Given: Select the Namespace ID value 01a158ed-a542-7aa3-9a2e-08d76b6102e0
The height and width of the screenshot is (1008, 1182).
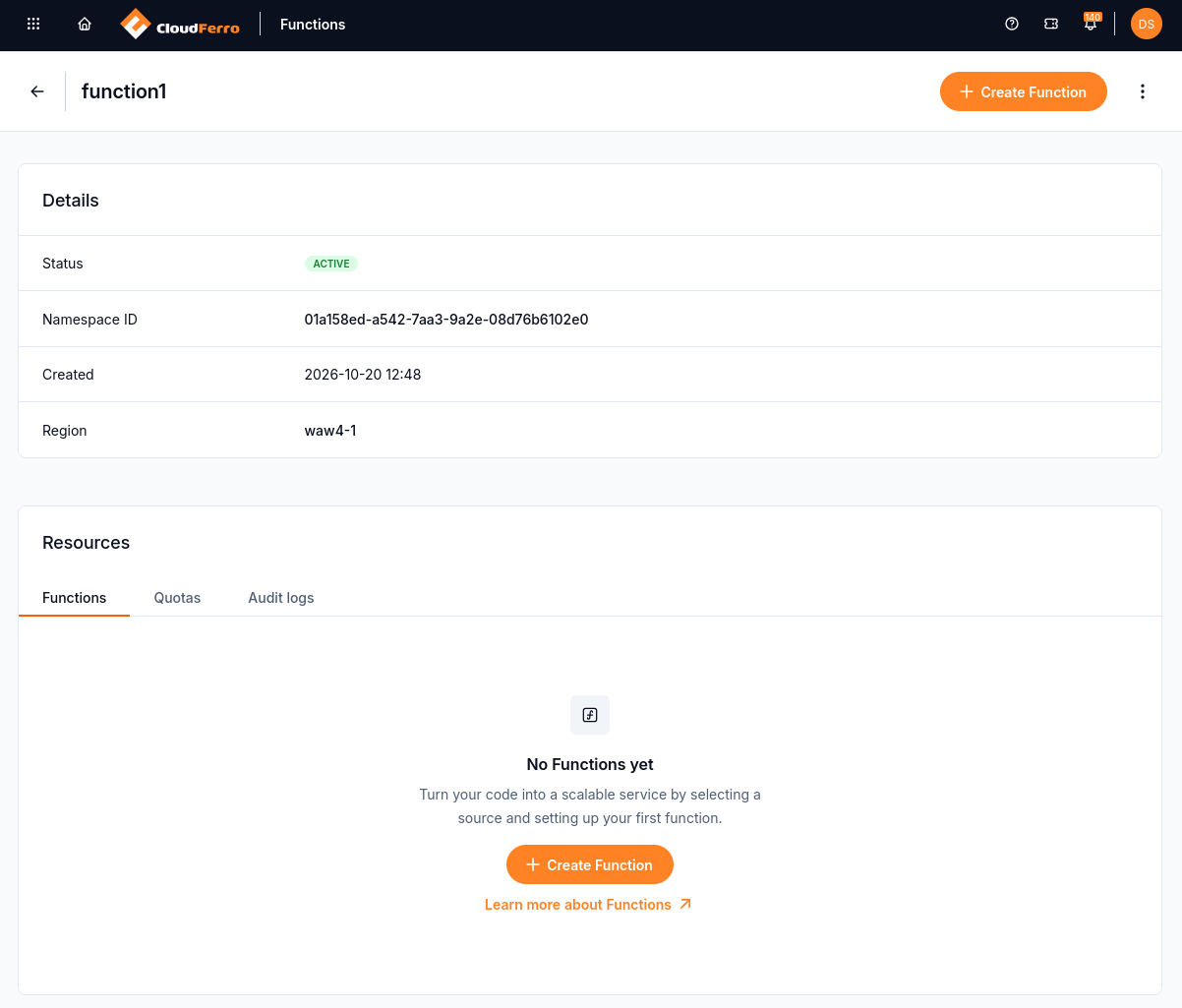Looking at the screenshot, I should pyautogui.click(x=446, y=320).
